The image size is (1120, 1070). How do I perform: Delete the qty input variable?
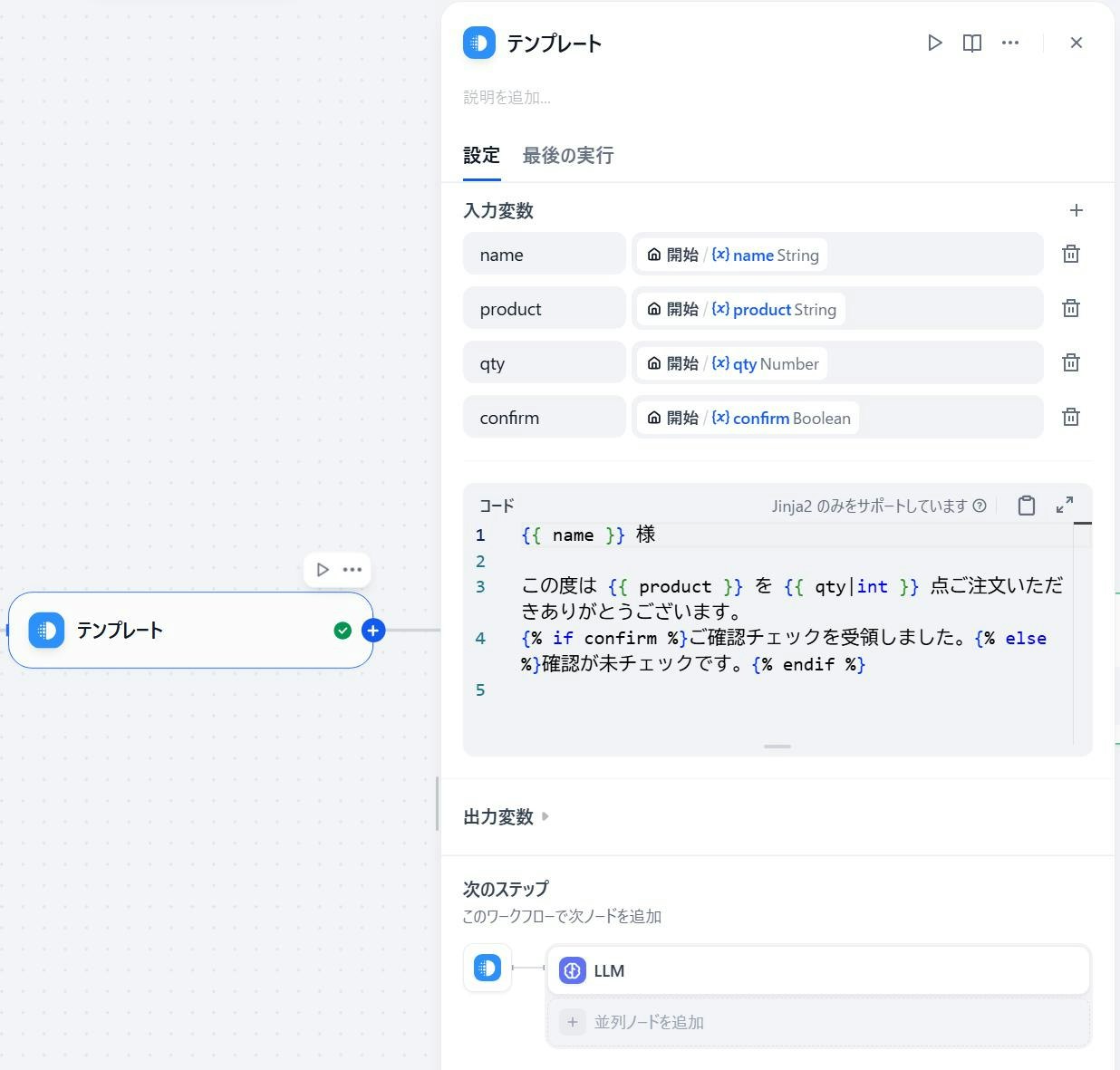pos(1071,363)
